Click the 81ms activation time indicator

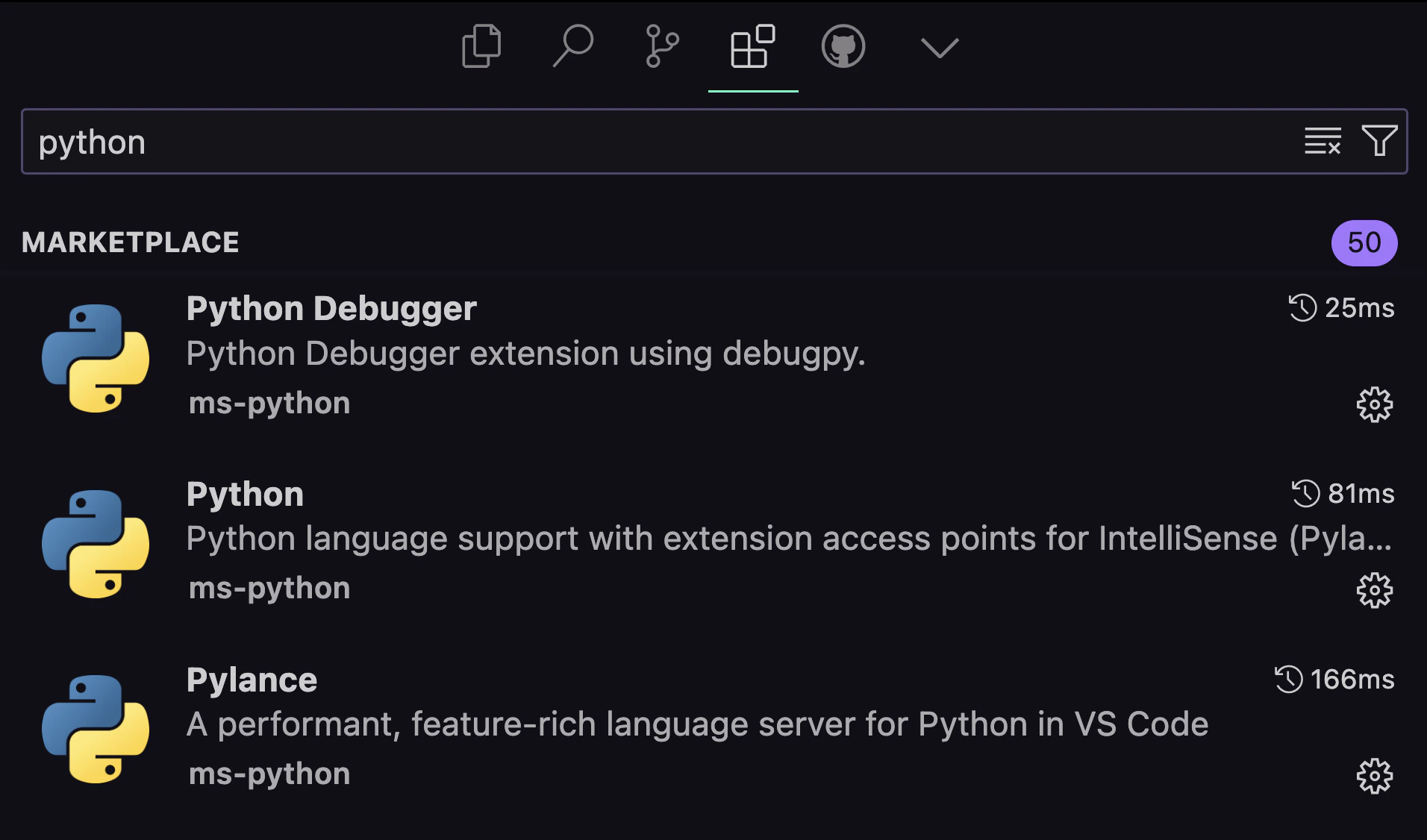click(1343, 493)
